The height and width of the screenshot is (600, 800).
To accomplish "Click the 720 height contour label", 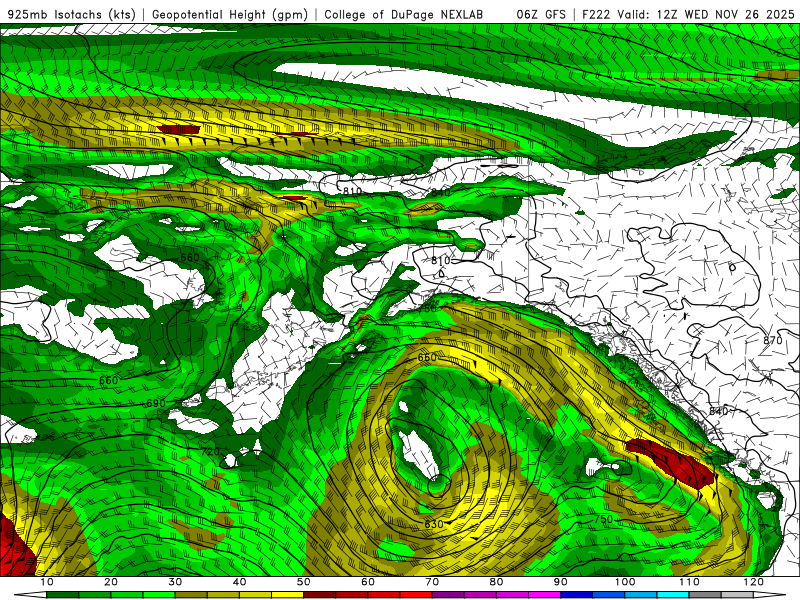I will (210, 451).
